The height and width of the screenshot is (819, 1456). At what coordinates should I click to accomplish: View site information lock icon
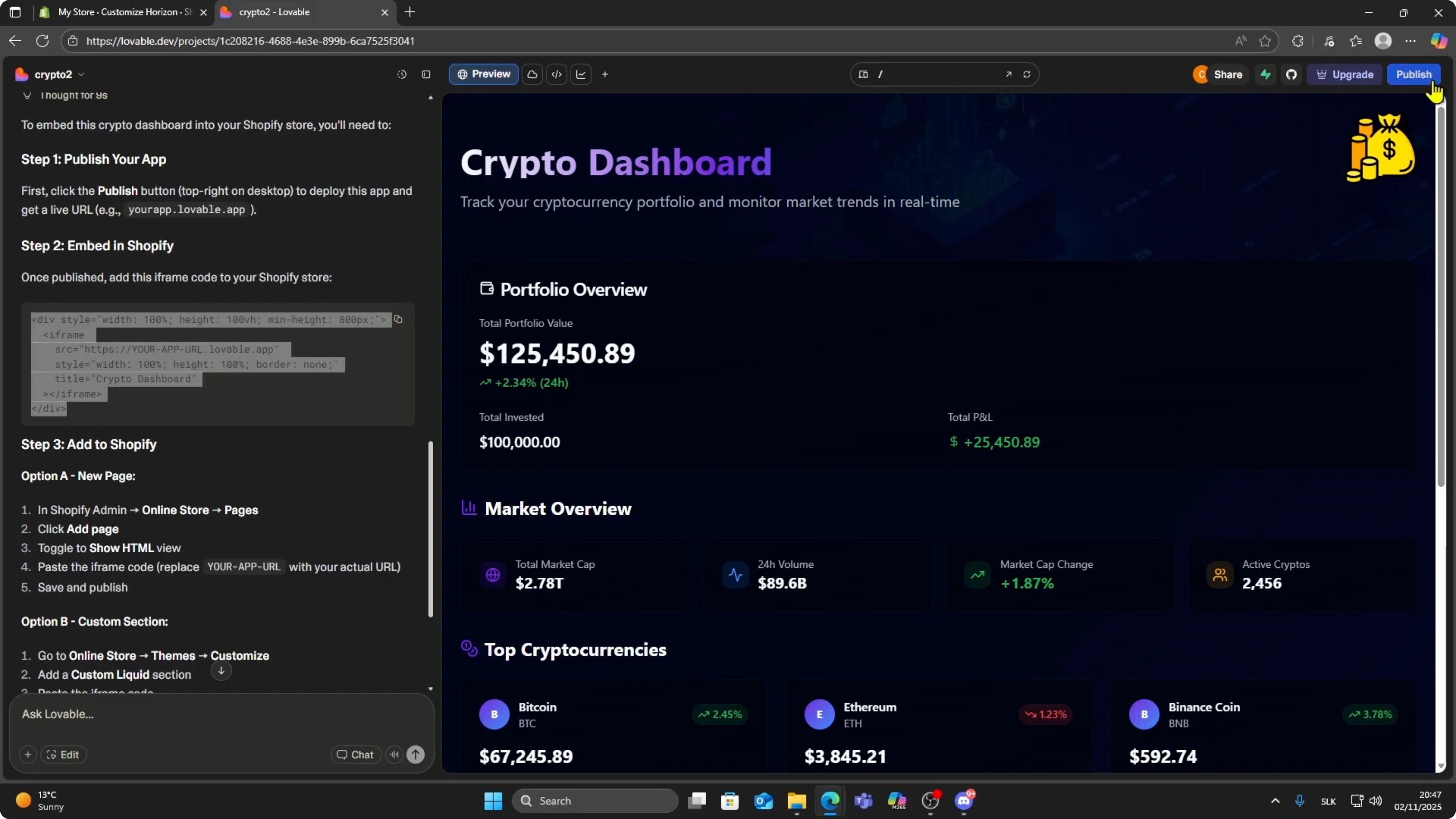(73, 41)
